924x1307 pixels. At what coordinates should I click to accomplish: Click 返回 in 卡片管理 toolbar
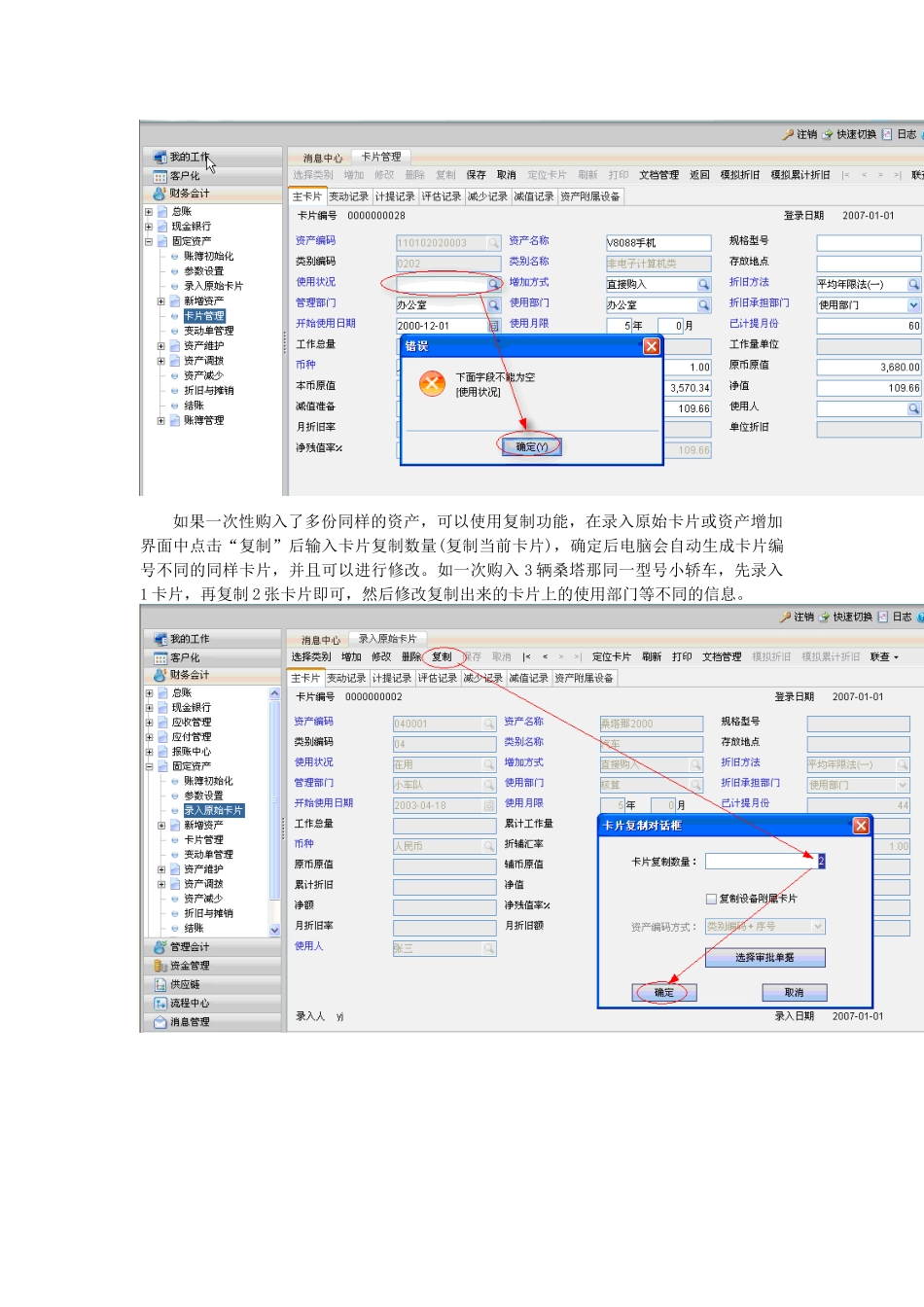point(699,175)
